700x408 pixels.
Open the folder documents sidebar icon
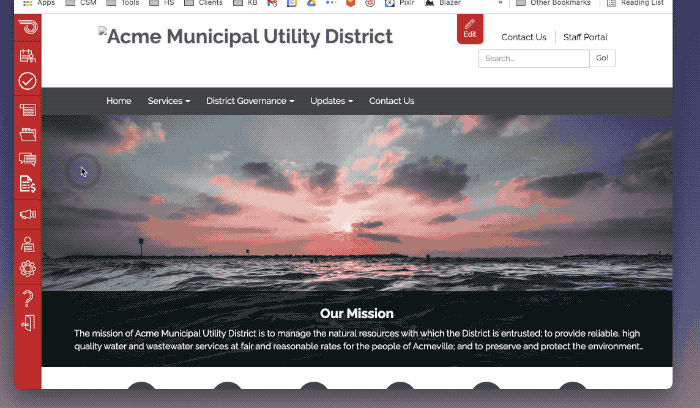(28, 134)
